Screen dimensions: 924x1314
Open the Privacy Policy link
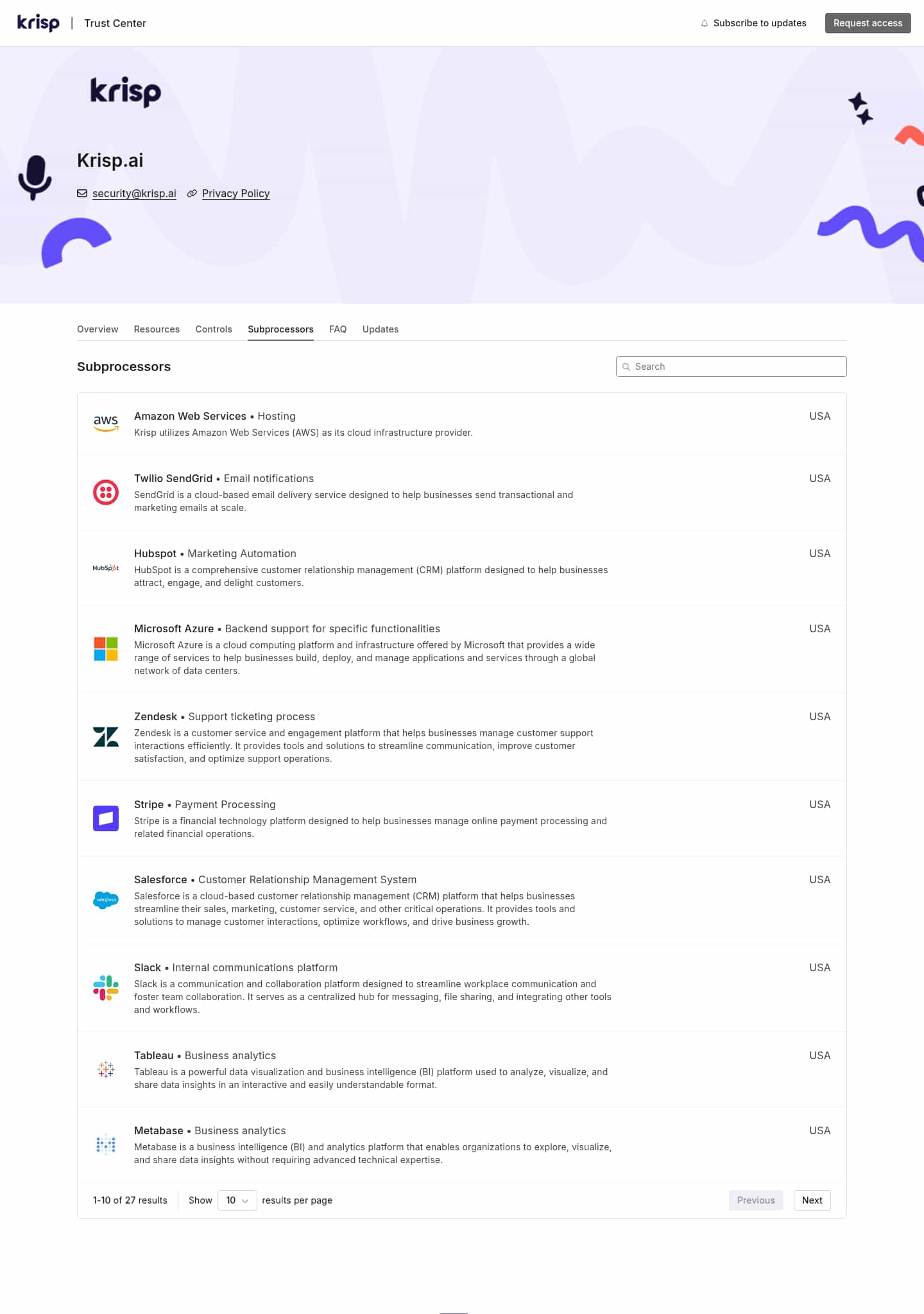pyautogui.click(x=235, y=193)
